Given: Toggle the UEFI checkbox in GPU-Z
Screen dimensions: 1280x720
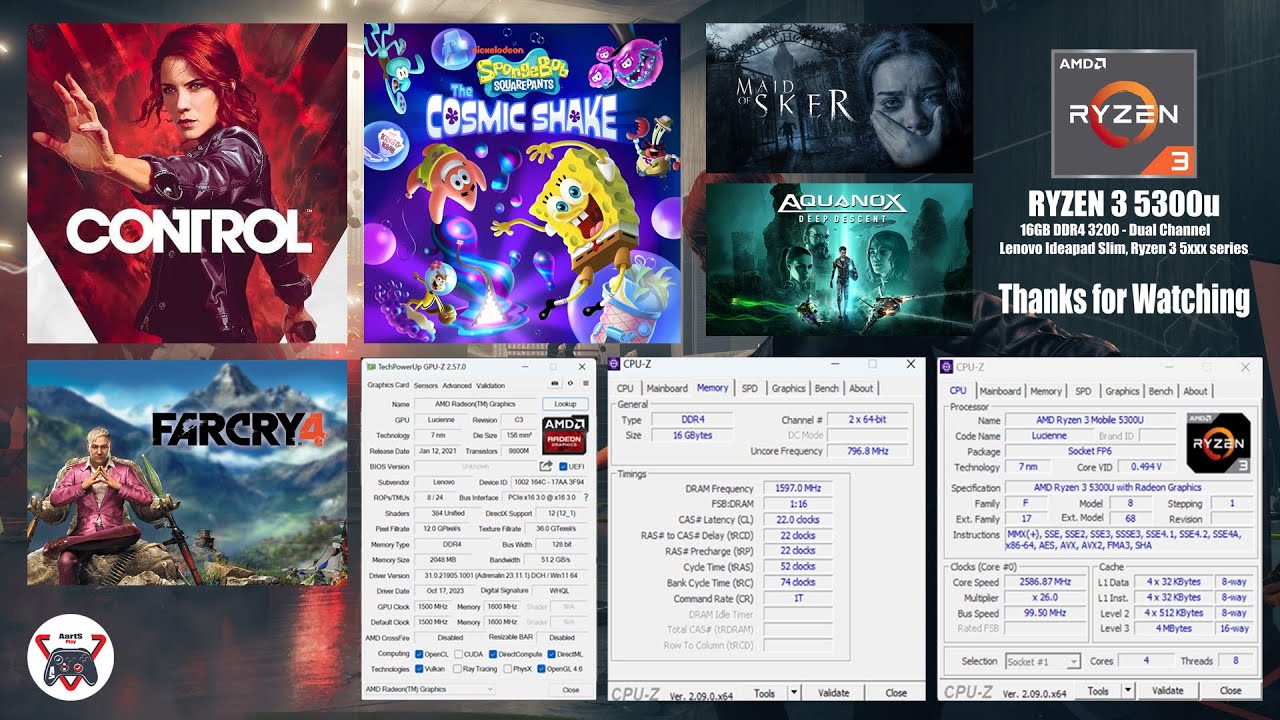Looking at the screenshot, I should pos(564,466).
